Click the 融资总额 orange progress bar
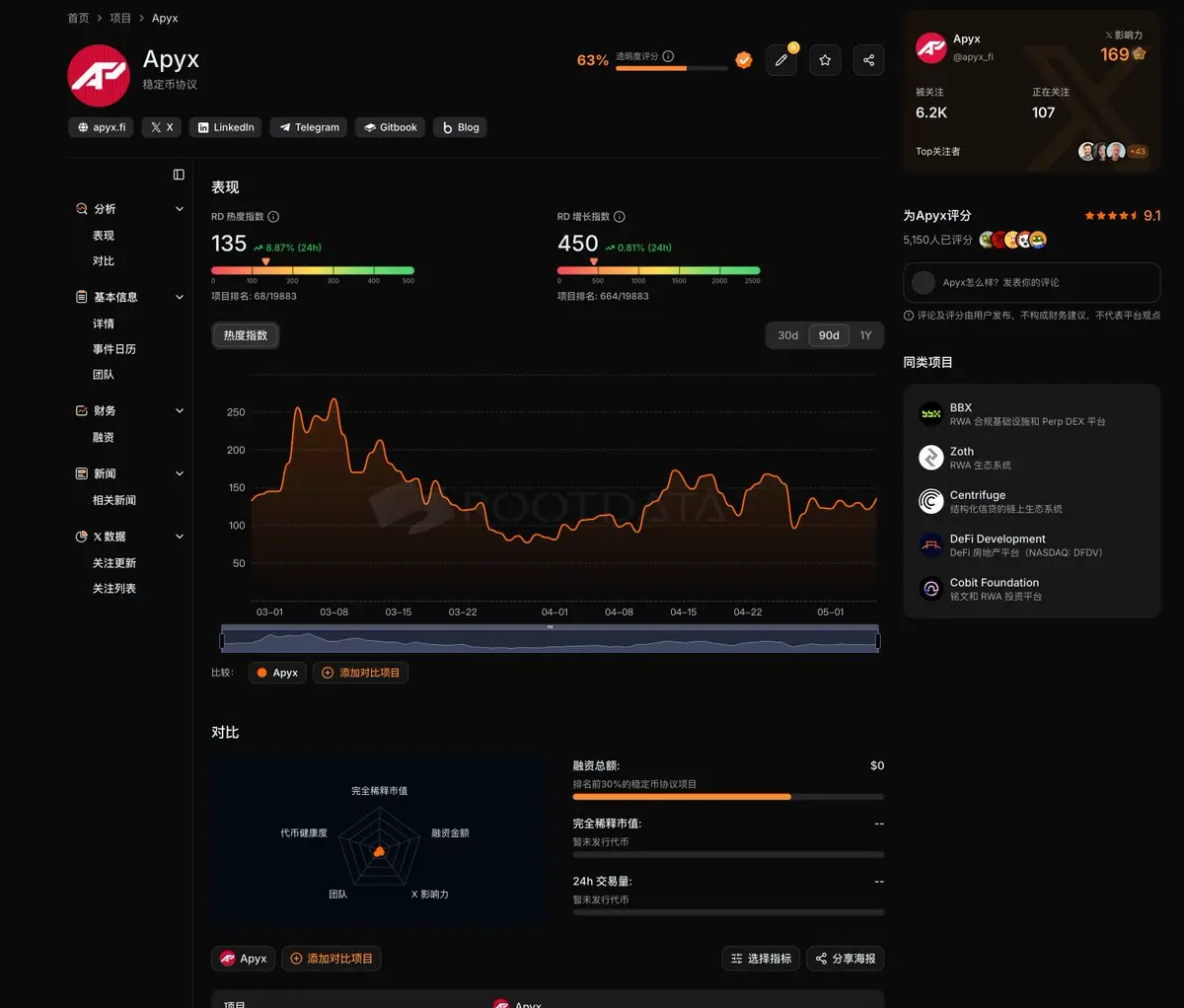This screenshot has height=1008, width=1184. 682,796
